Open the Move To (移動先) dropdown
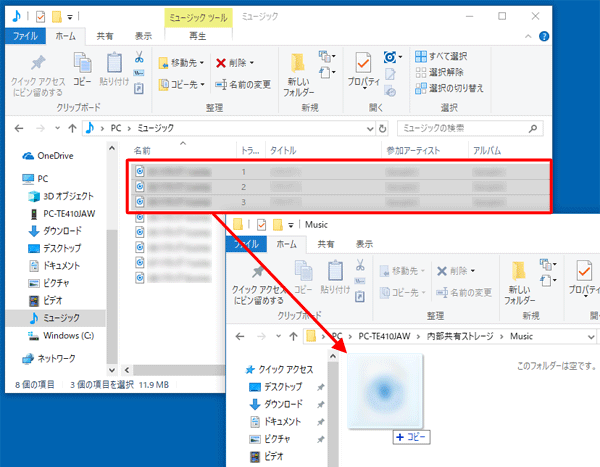The height and width of the screenshot is (467, 600). tap(183, 62)
